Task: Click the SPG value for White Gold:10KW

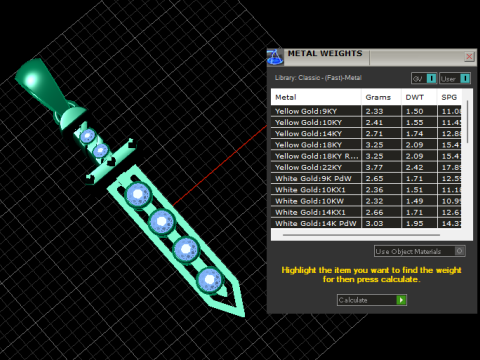Action: [x=450, y=201]
